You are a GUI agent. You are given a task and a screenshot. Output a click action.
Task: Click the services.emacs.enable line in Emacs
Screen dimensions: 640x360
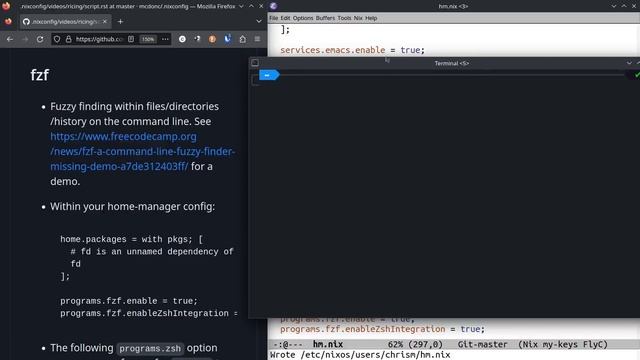[352, 50]
